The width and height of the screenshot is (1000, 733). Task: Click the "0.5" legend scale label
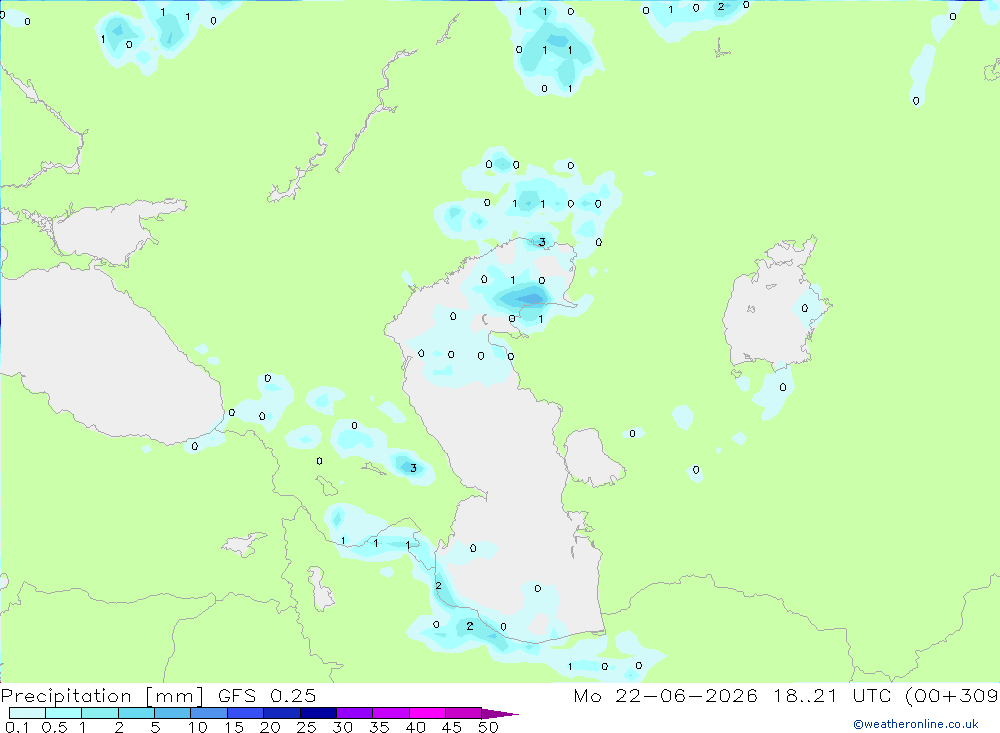[x=54, y=727]
